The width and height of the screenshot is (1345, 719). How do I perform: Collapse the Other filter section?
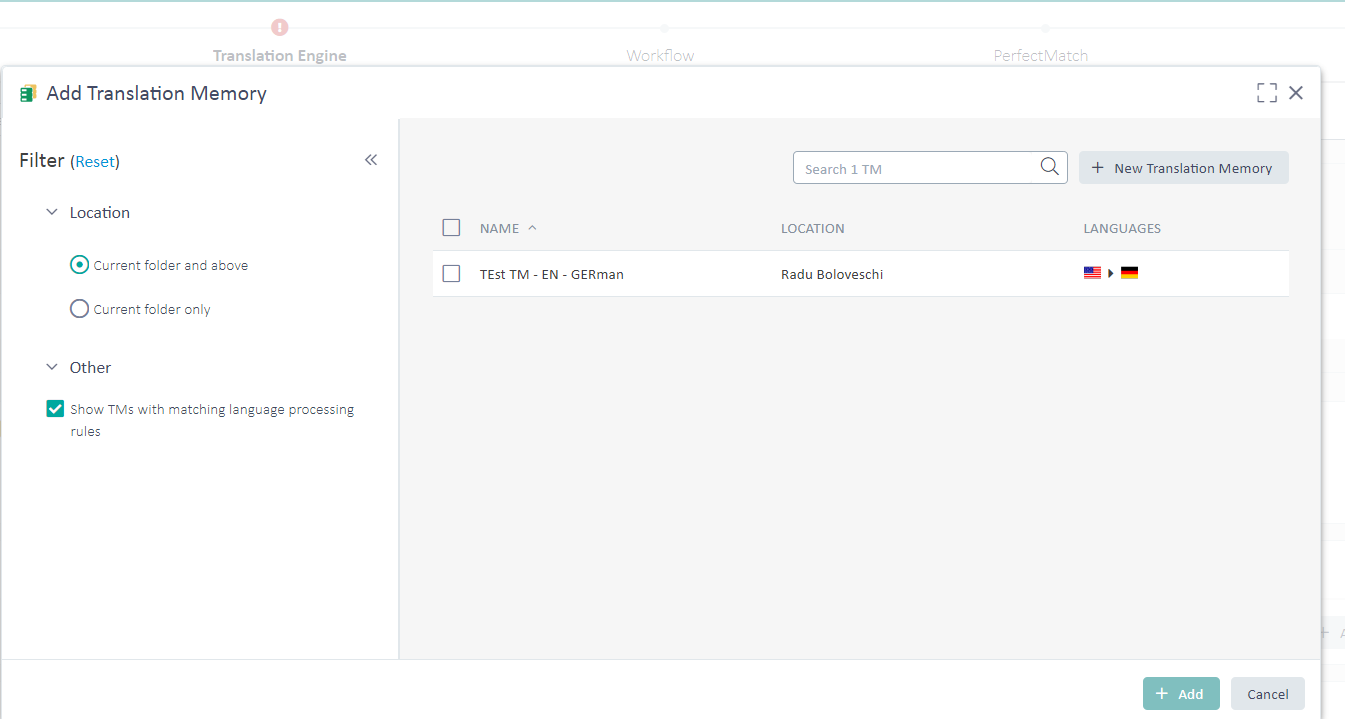coord(52,367)
